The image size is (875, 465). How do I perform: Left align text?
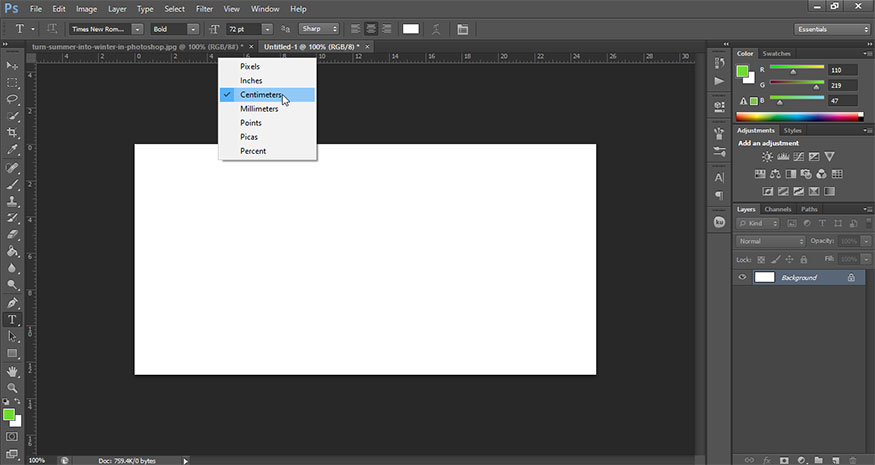(355, 29)
